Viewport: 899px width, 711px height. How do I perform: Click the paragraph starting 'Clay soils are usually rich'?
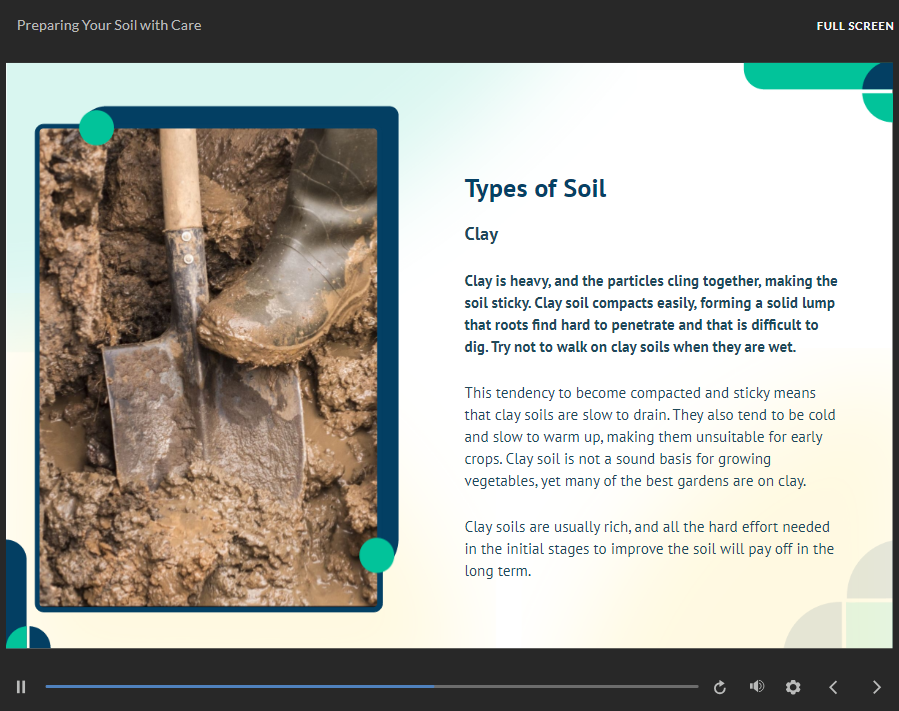649,549
